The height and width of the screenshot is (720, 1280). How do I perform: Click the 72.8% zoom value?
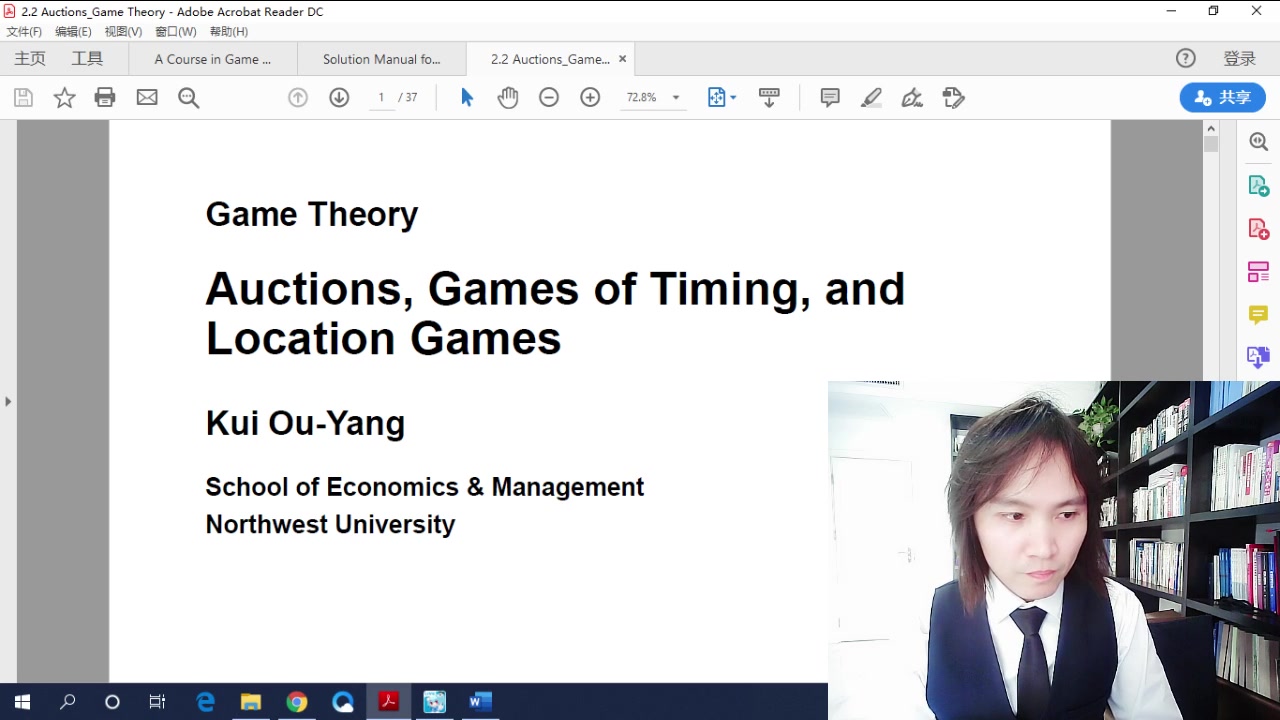641,97
